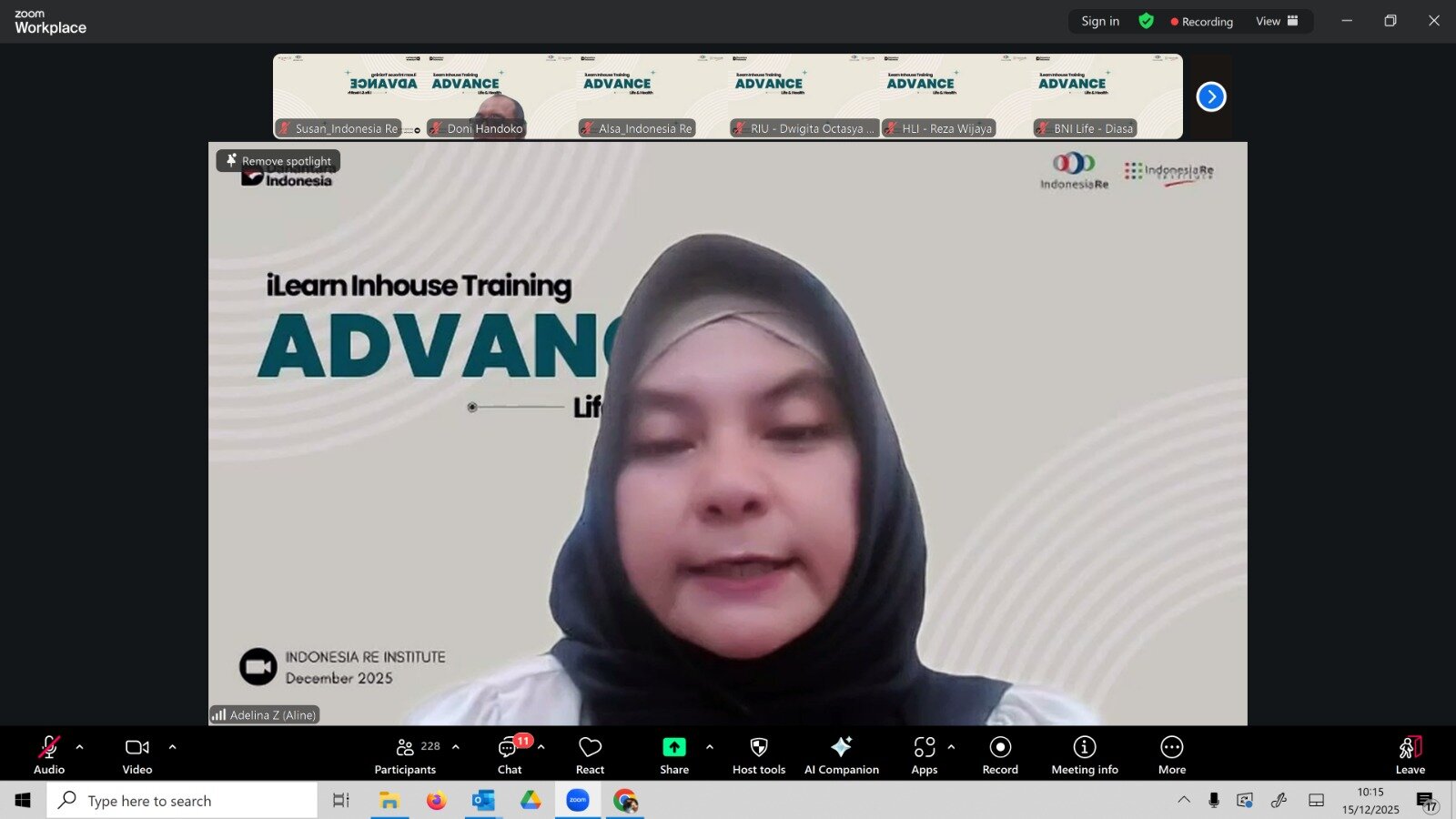Click the green Share screen icon
This screenshot has height=819, width=1456.
(673, 747)
